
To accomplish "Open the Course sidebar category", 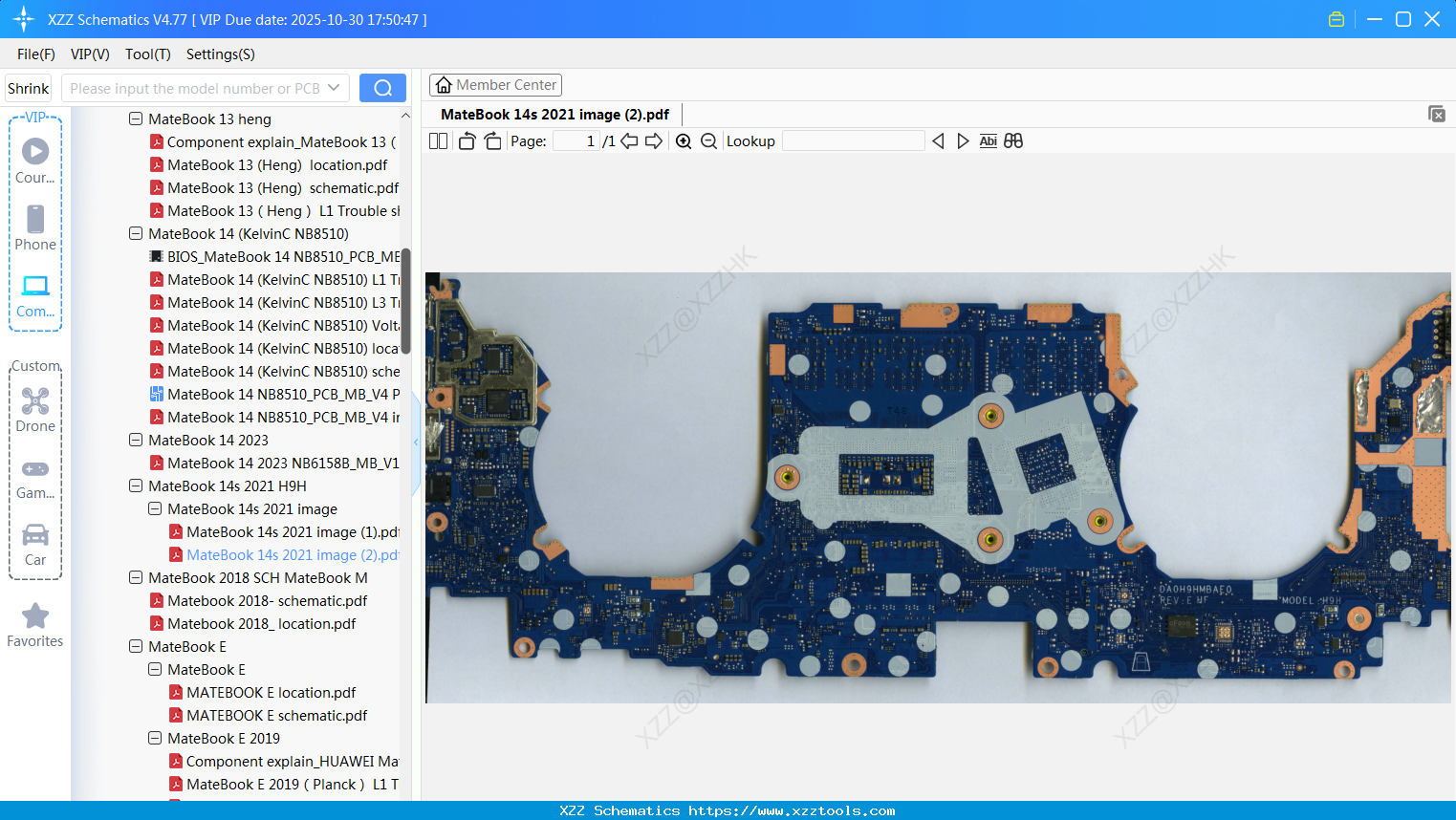I will pos(35,161).
